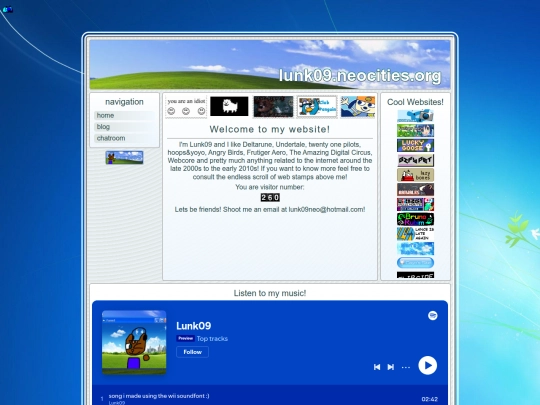The height and width of the screenshot is (405, 540).
Task: Open Lunk09 artist name link in player
Action: click(194, 326)
